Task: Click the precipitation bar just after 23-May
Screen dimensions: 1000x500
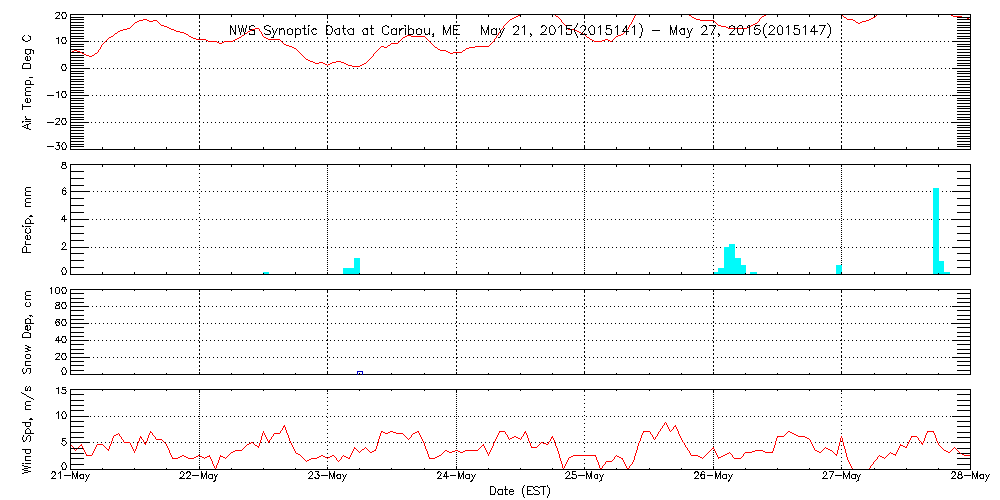Action: coord(356,265)
